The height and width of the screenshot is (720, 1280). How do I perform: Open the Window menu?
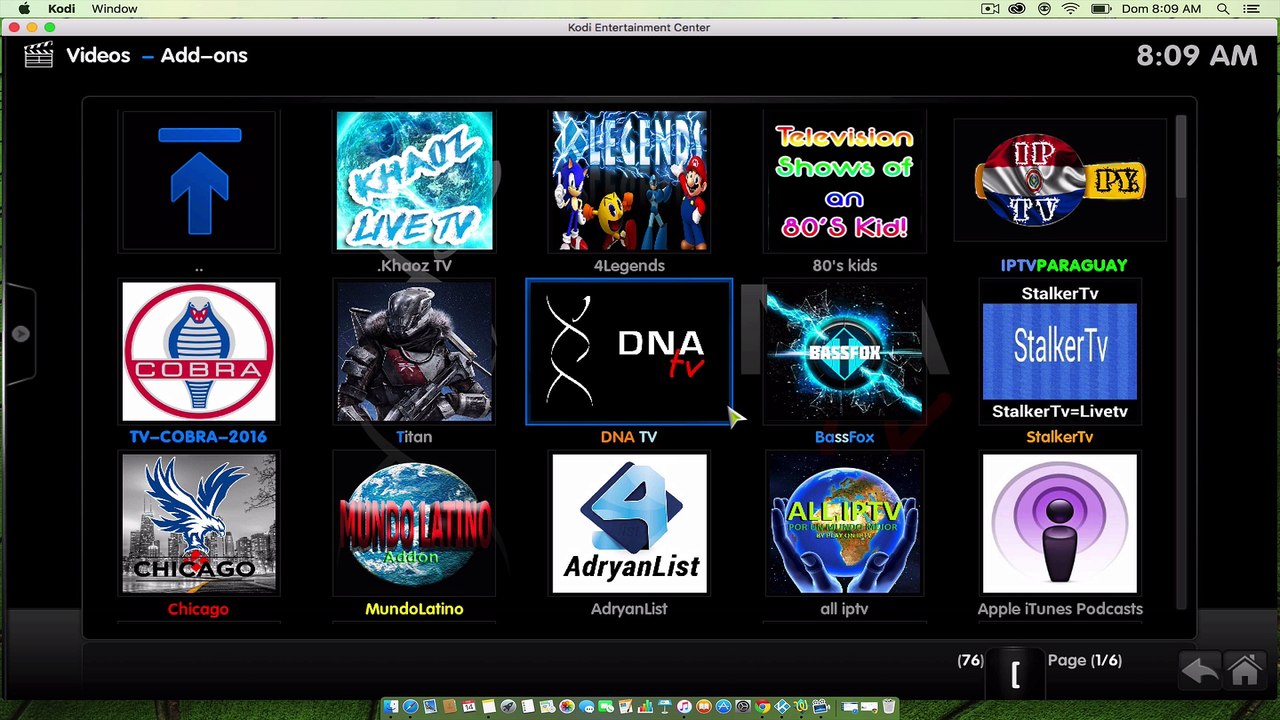point(115,9)
